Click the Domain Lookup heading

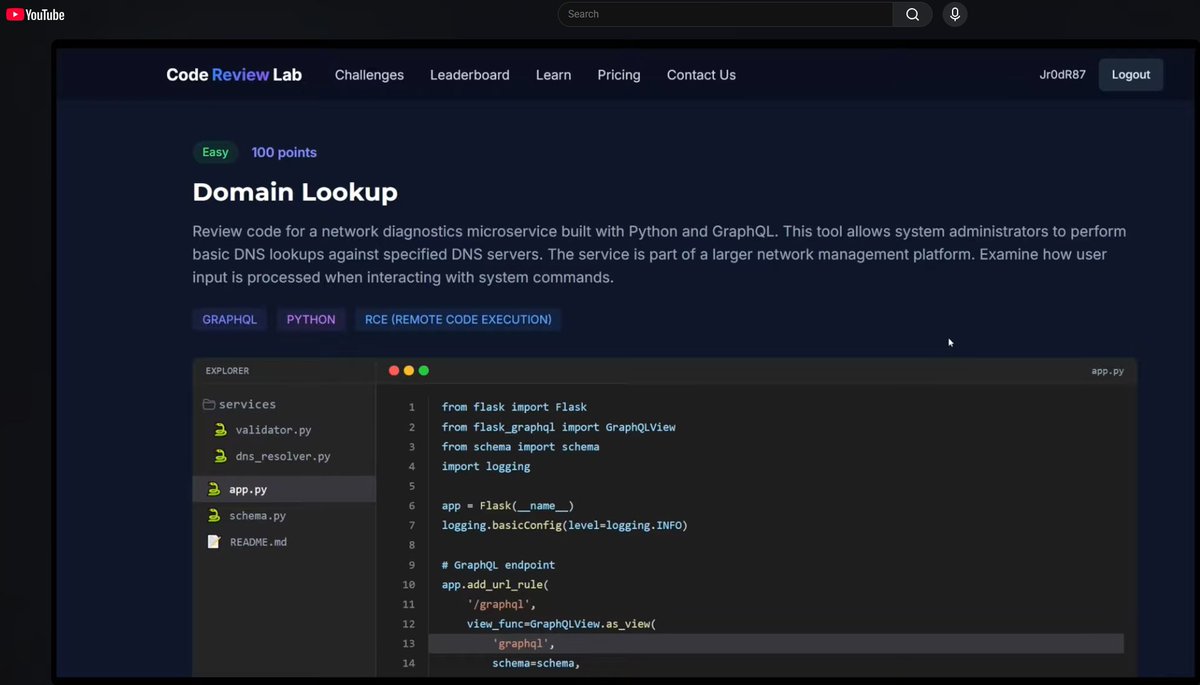click(x=295, y=192)
